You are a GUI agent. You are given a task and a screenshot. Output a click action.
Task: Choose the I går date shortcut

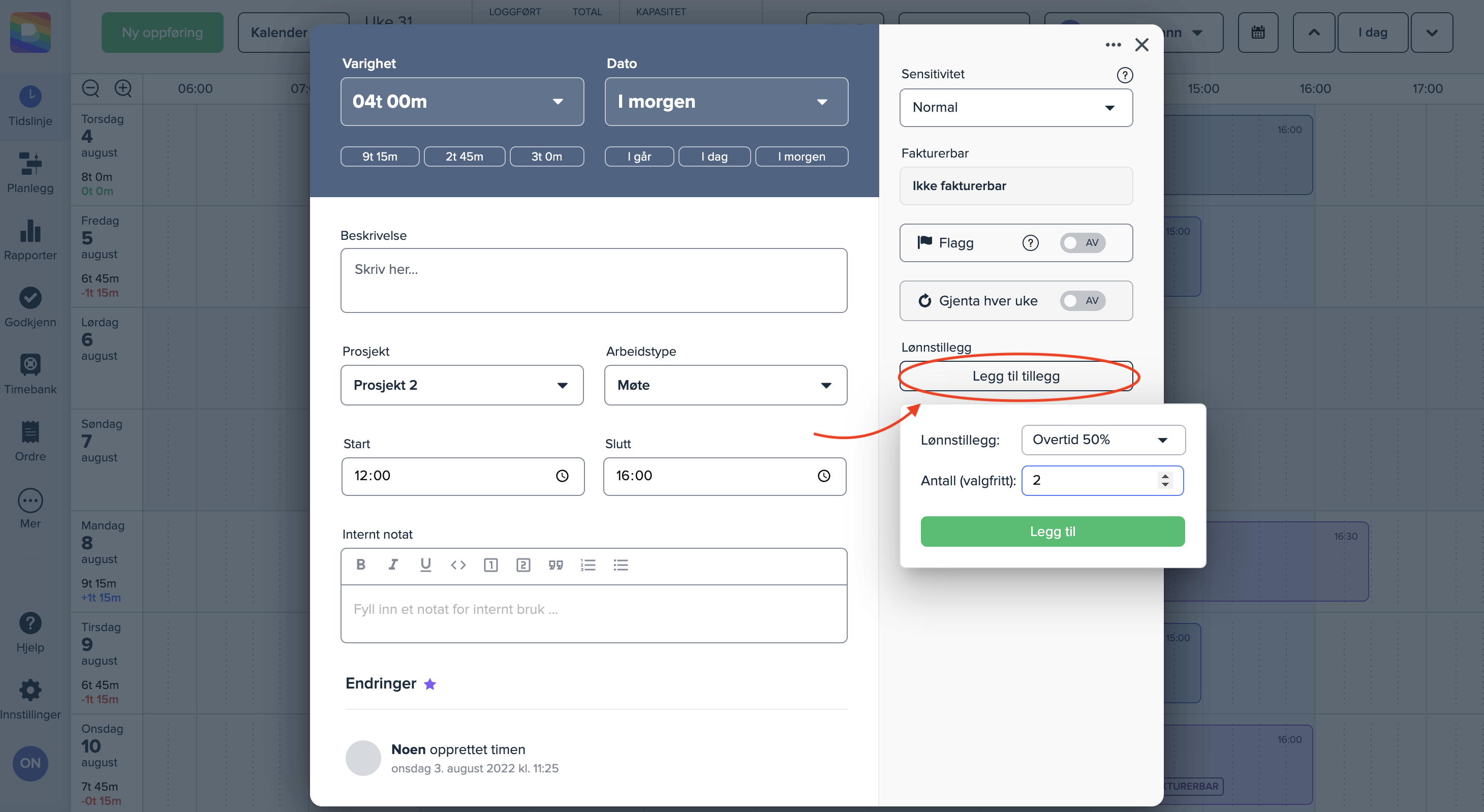click(639, 157)
